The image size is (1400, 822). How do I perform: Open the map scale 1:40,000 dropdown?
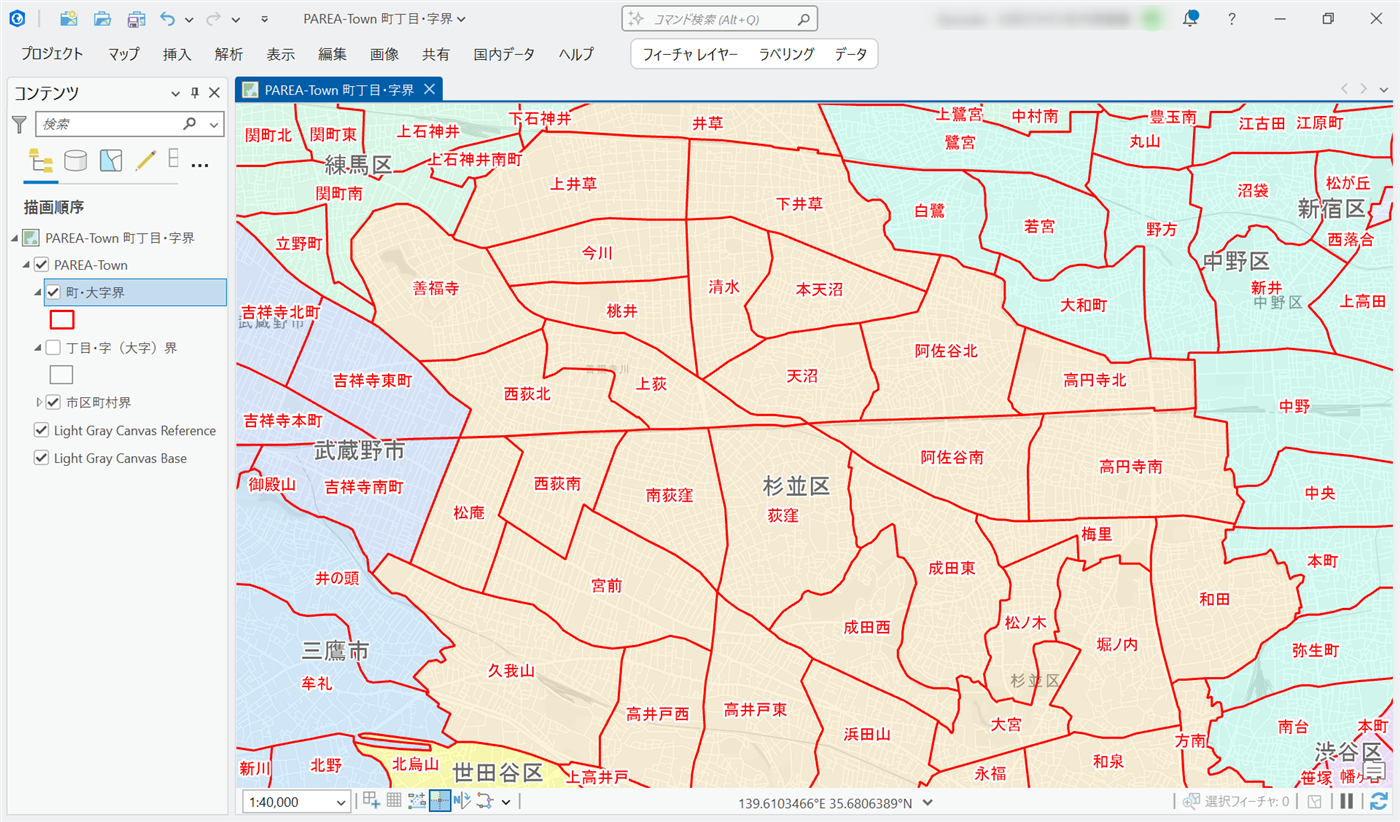coord(342,802)
